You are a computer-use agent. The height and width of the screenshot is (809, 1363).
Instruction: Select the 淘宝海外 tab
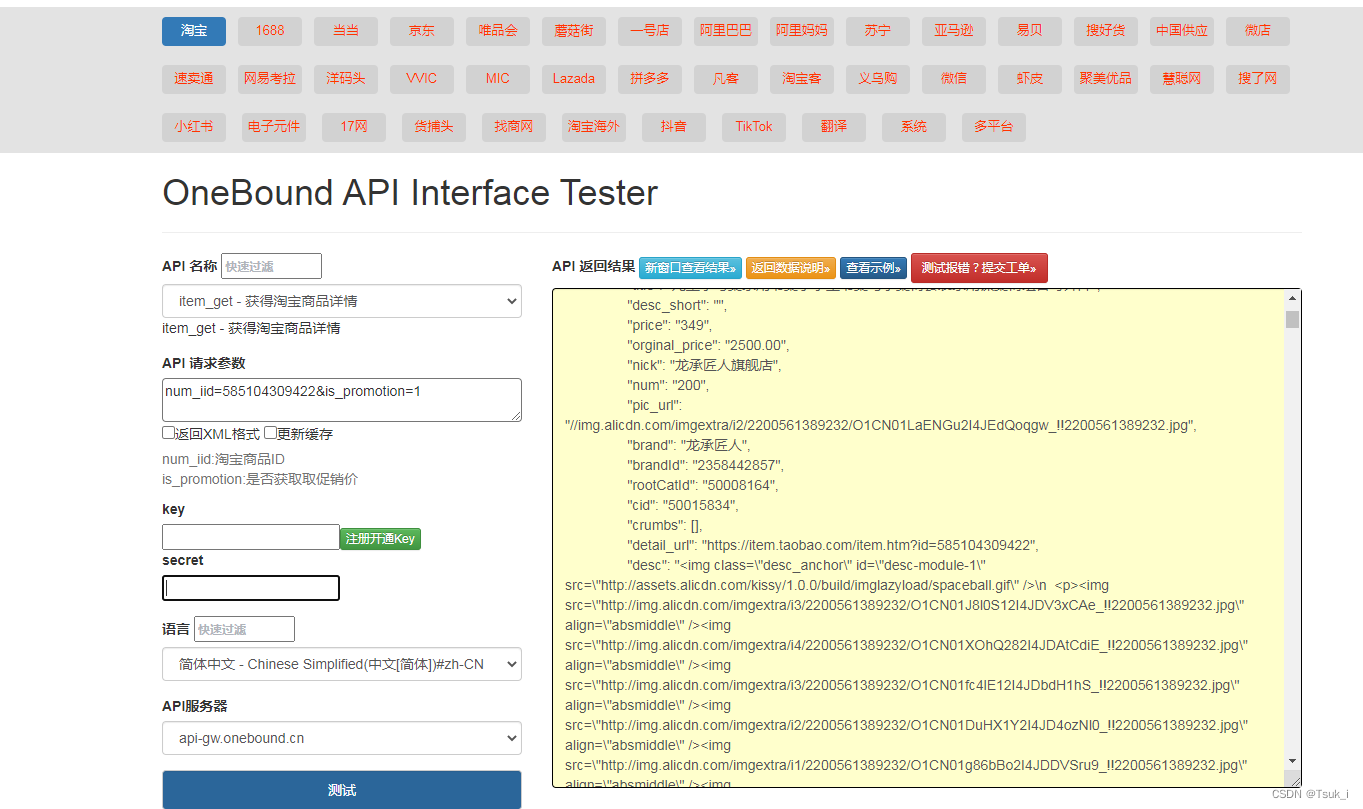coord(594,127)
